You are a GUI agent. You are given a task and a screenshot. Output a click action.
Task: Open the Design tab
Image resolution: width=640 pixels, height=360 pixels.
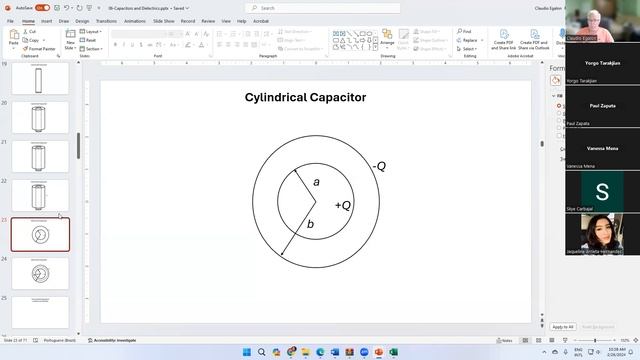click(82, 21)
